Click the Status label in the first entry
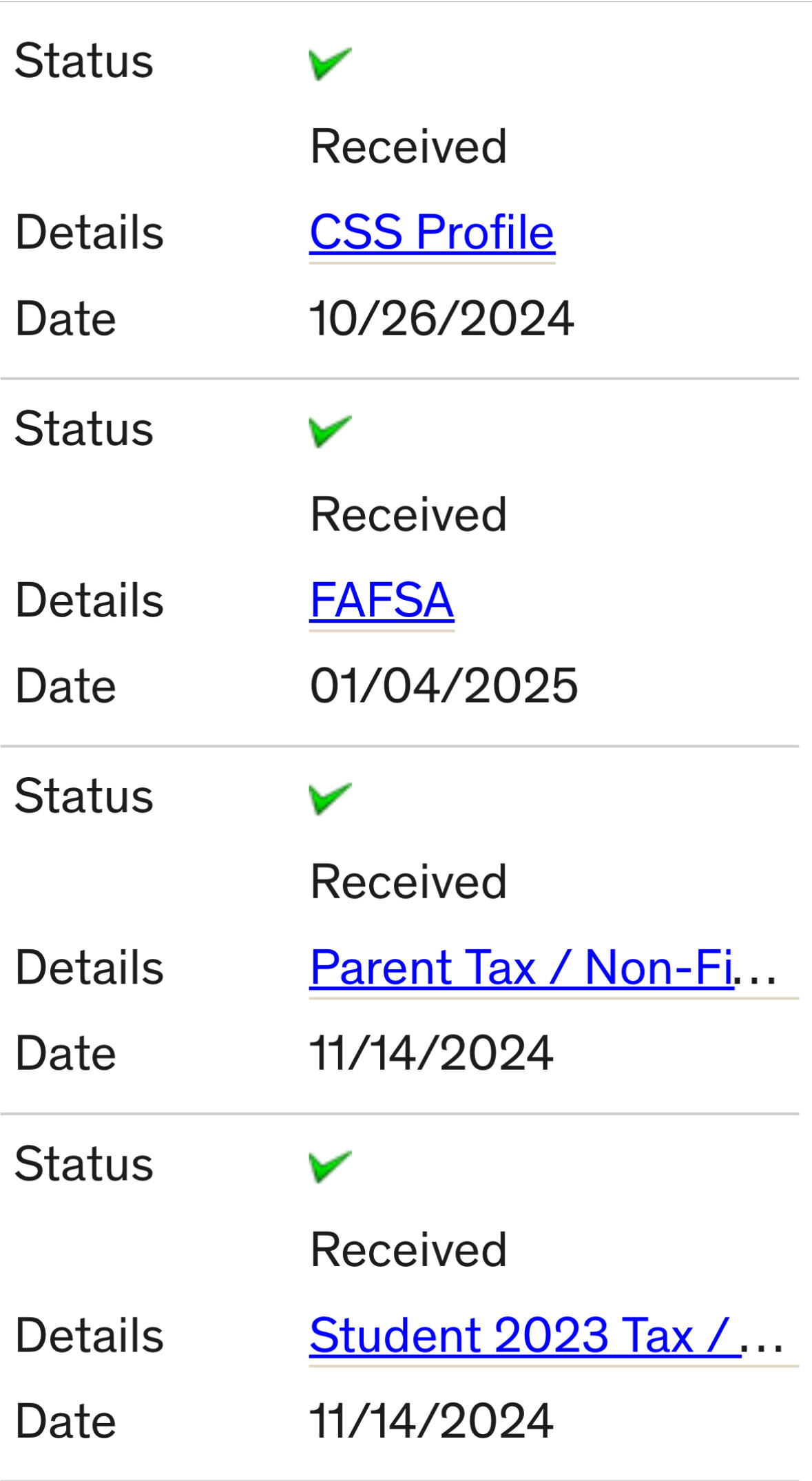 pos(84,61)
